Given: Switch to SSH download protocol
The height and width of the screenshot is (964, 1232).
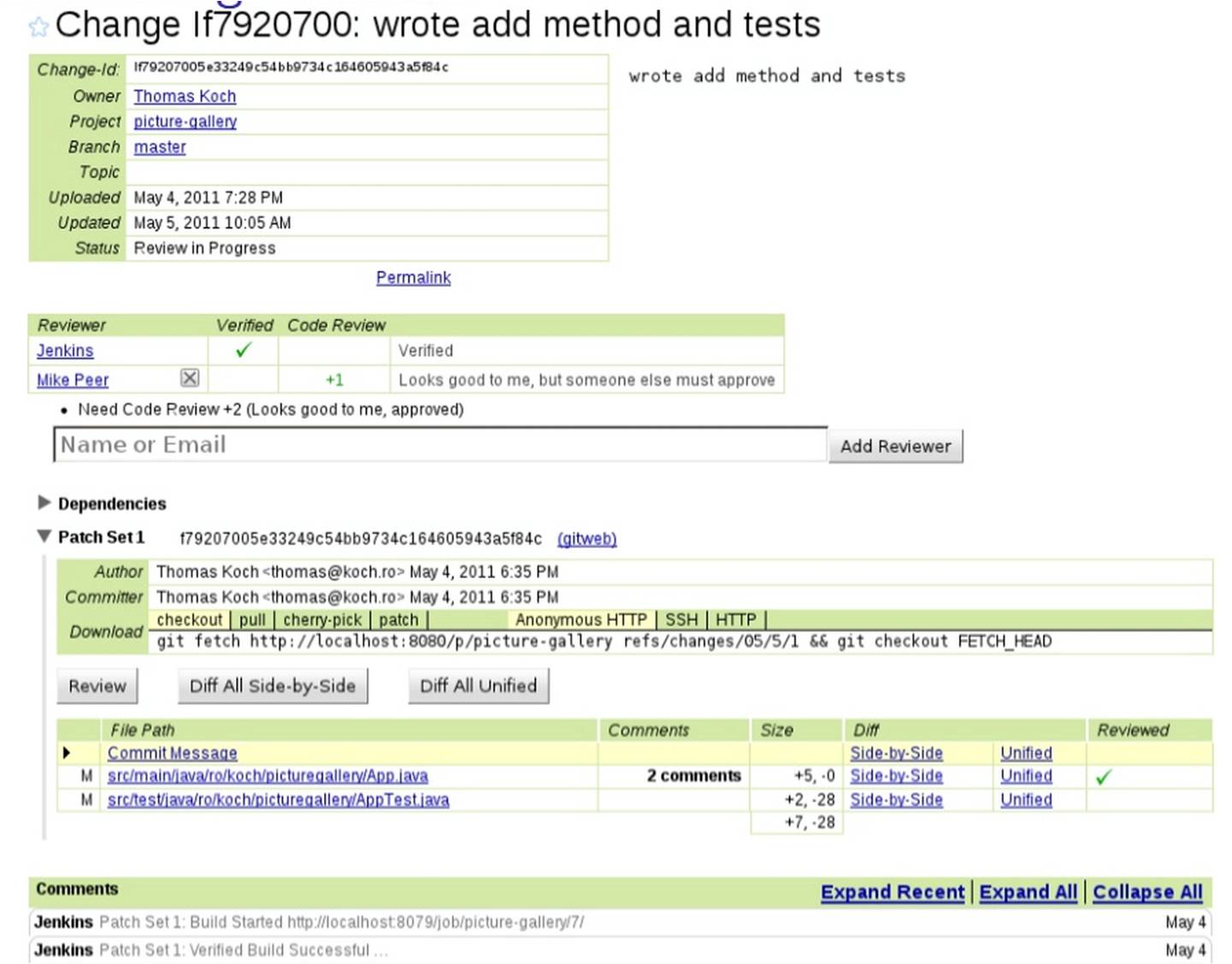Looking at the screenshot, I should [x=681, y=619].
